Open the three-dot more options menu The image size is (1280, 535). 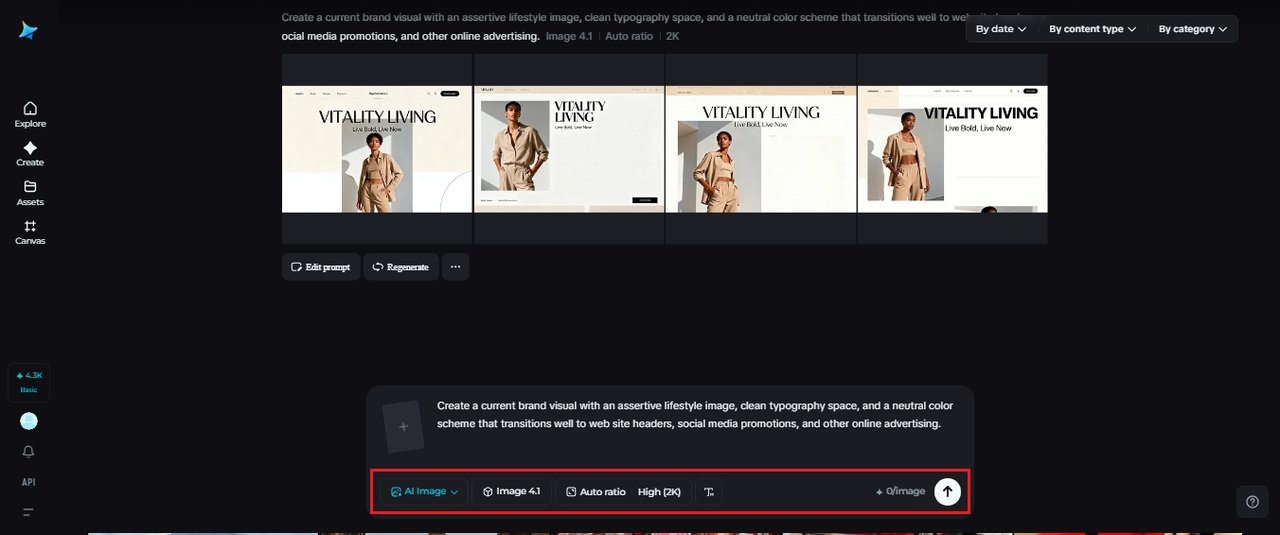455,267
